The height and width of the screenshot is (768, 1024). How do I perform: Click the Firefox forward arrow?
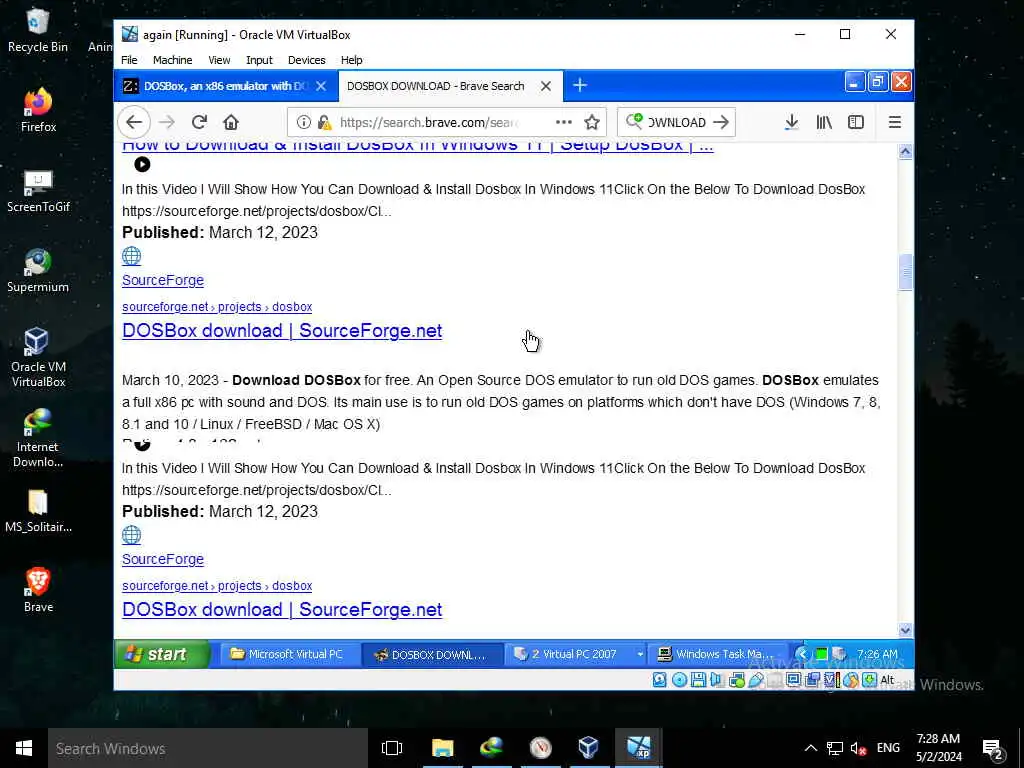pyautogui.click(x=167, y=122)
